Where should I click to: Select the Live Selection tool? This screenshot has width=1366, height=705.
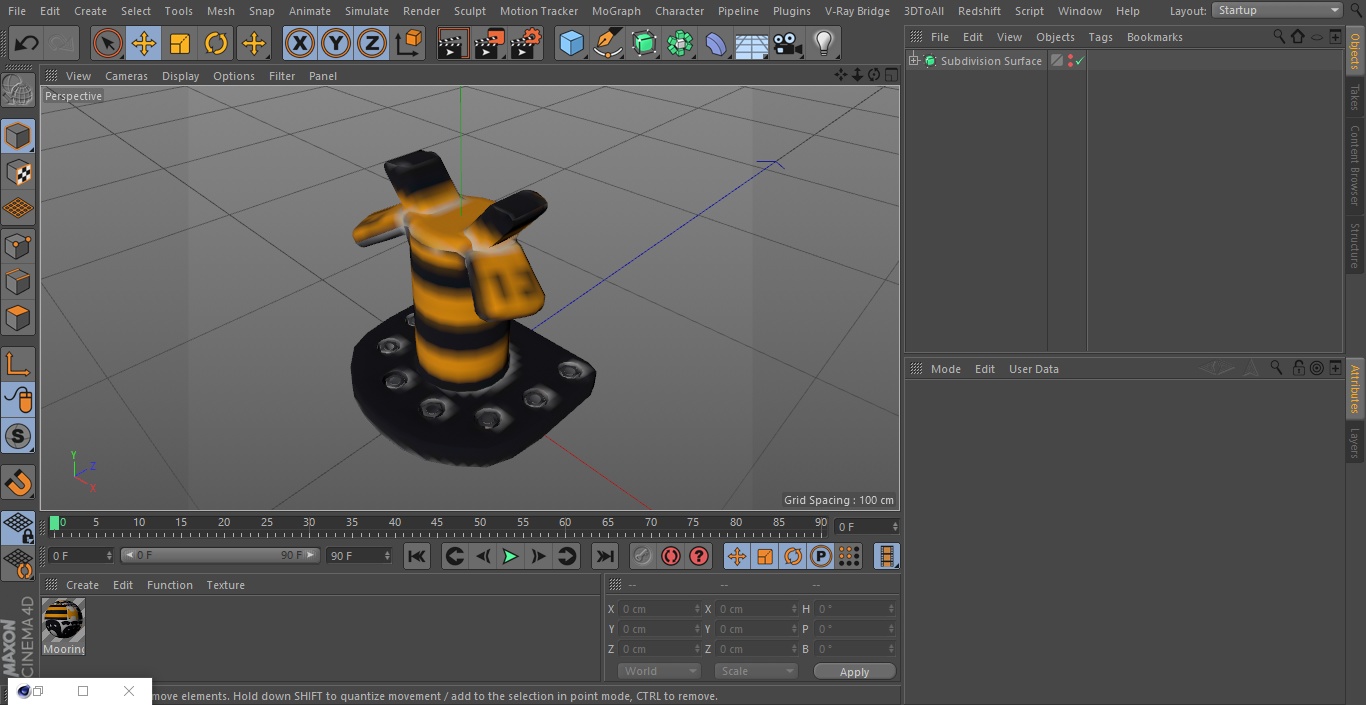(x=108, y=43)
